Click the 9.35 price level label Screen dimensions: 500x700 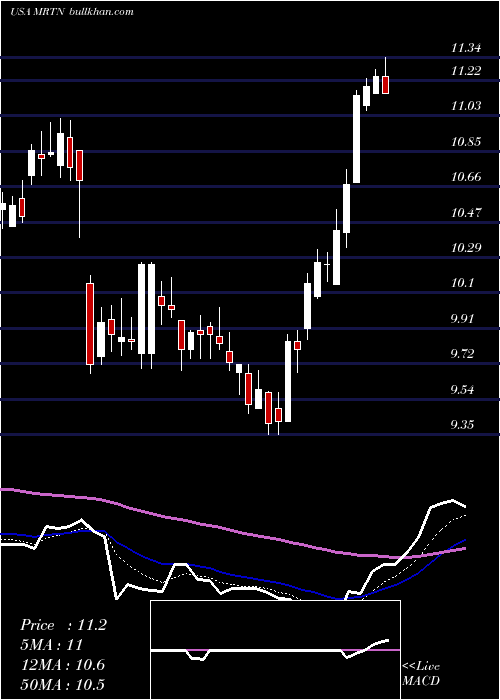tap(463, 425)
